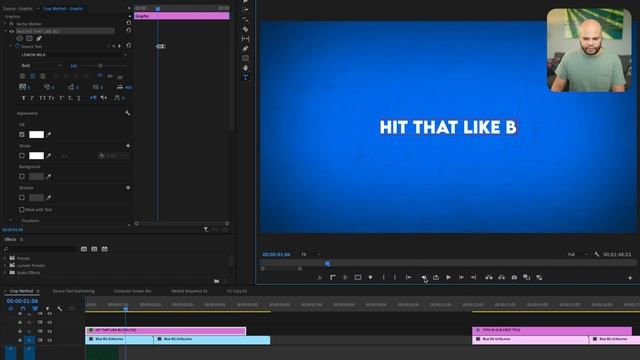Add another stroke with plus icon
Image resolution: width=640 pixels, height=360 pixels.
click(x=128, y=146)
